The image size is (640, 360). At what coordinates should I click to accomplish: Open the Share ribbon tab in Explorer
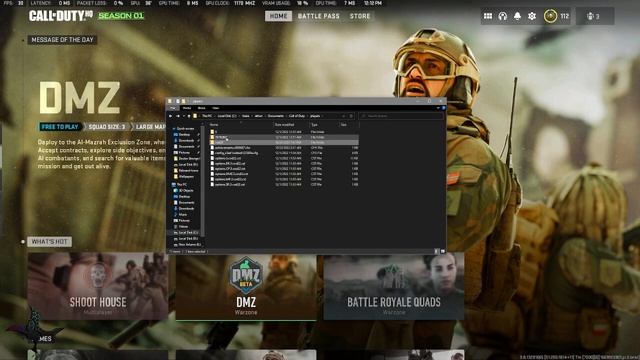202,108
